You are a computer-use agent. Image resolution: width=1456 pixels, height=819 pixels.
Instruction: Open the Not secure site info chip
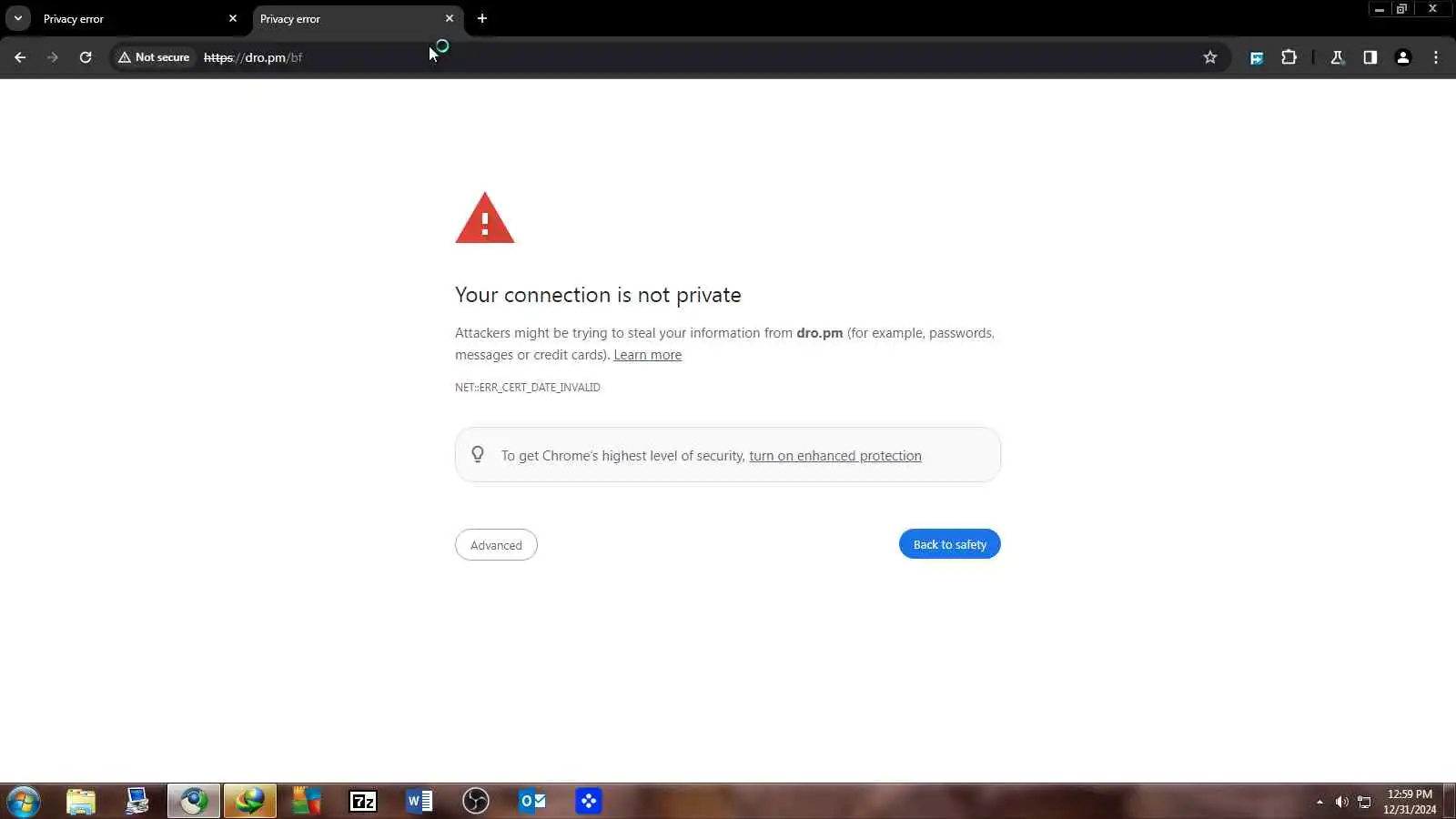[154, 57]
